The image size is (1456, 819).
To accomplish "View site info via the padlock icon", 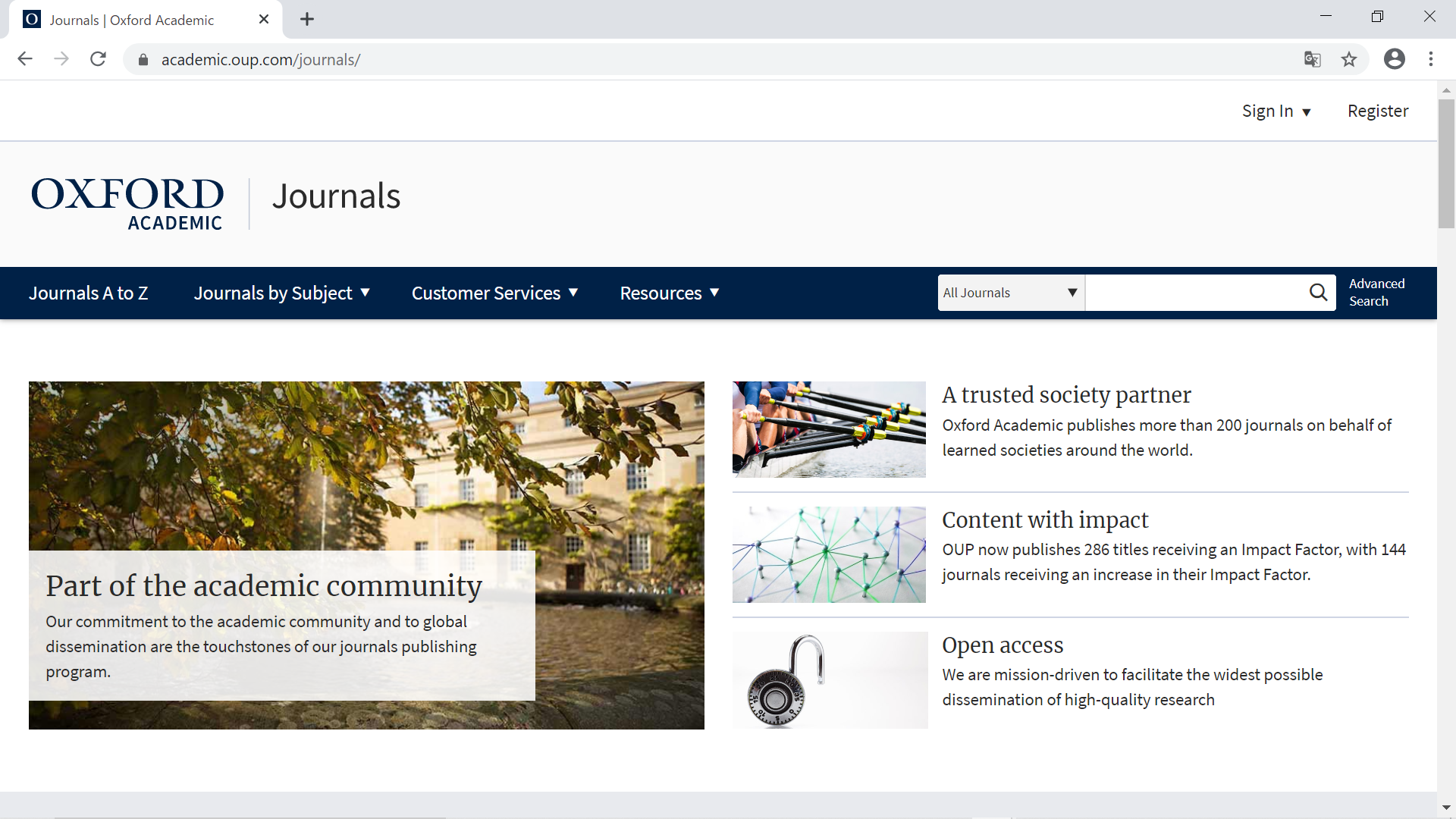I will (x=143, y=60).
